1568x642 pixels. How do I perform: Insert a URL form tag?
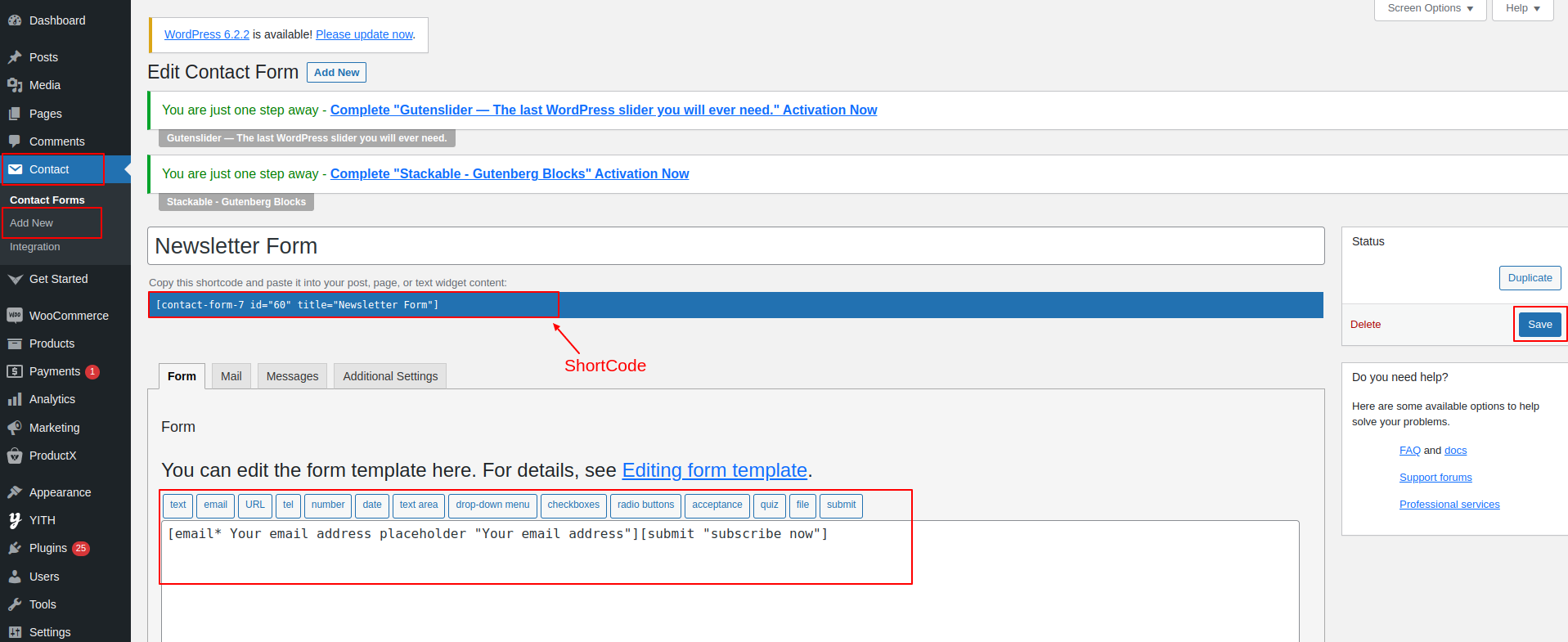pyautogui.click(x=255, y=505)
